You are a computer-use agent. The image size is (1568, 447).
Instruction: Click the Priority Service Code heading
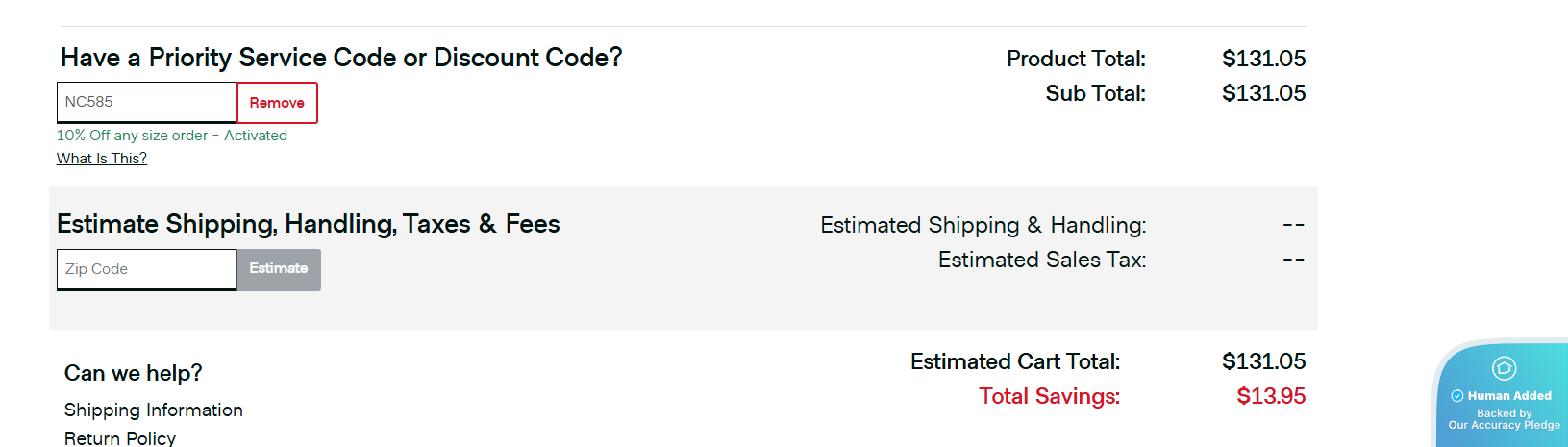(341, 58)
